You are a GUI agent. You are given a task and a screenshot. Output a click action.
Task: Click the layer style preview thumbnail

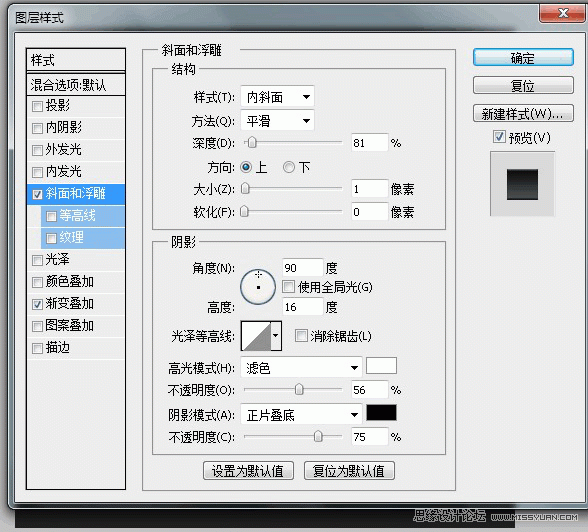click(522, 184)
